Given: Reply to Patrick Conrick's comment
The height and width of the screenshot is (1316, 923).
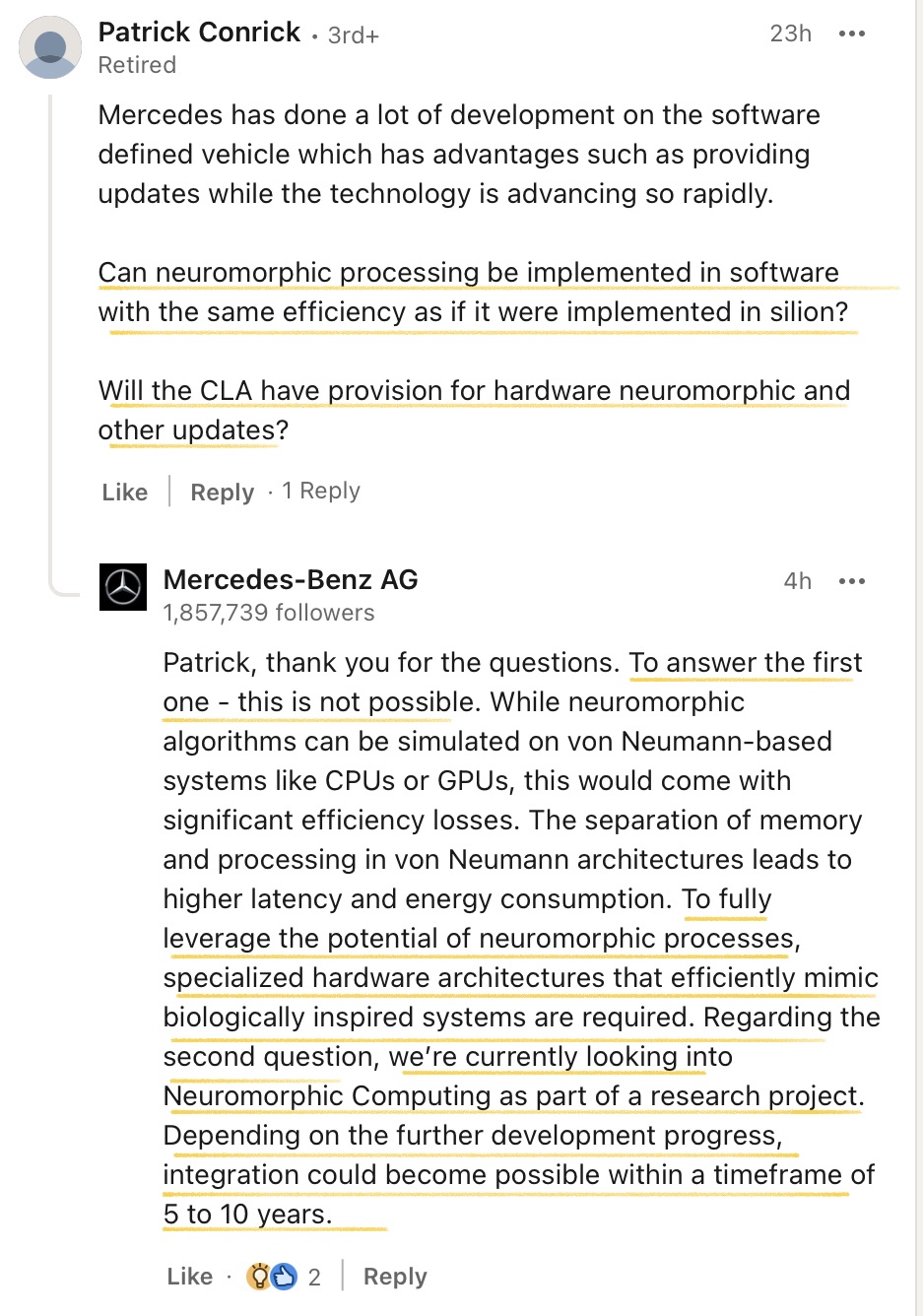Looking at the screenshot, I should click(222, 492).
